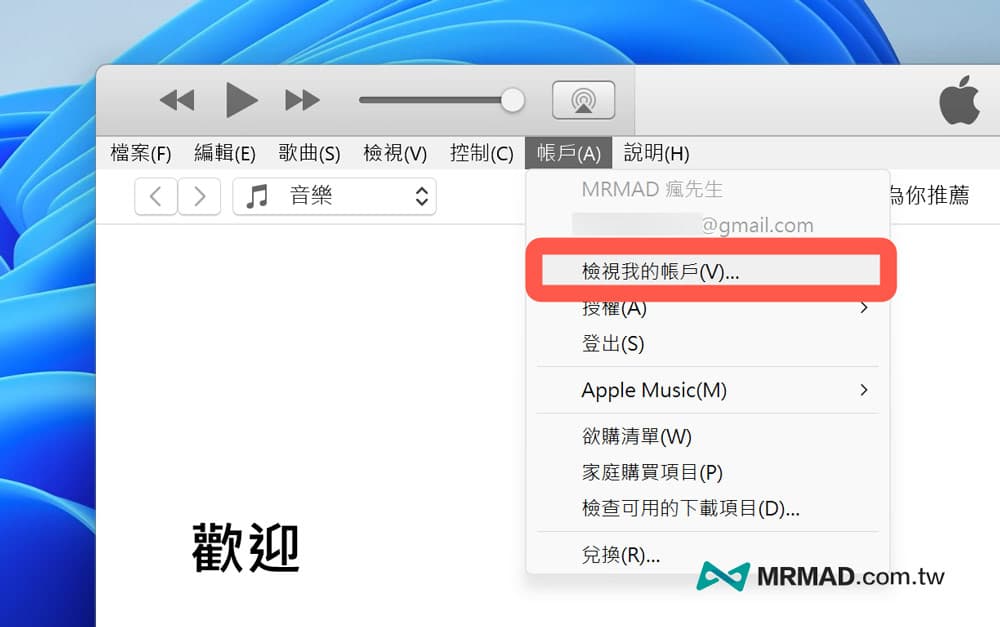Click the music note icon in selector
The height and width of the screenshot is (627, 1000).
pos(257,196)
